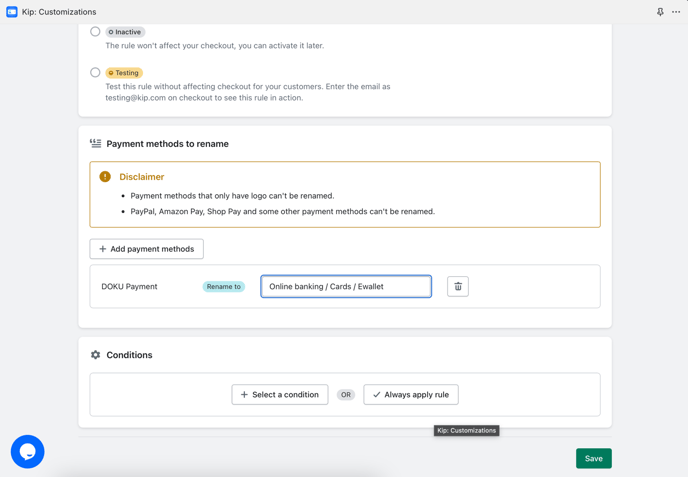The height and width of the screenshot is (477, 688).
Task: Focus the rename text field for DOKU Payment
Action: (346, 287)
